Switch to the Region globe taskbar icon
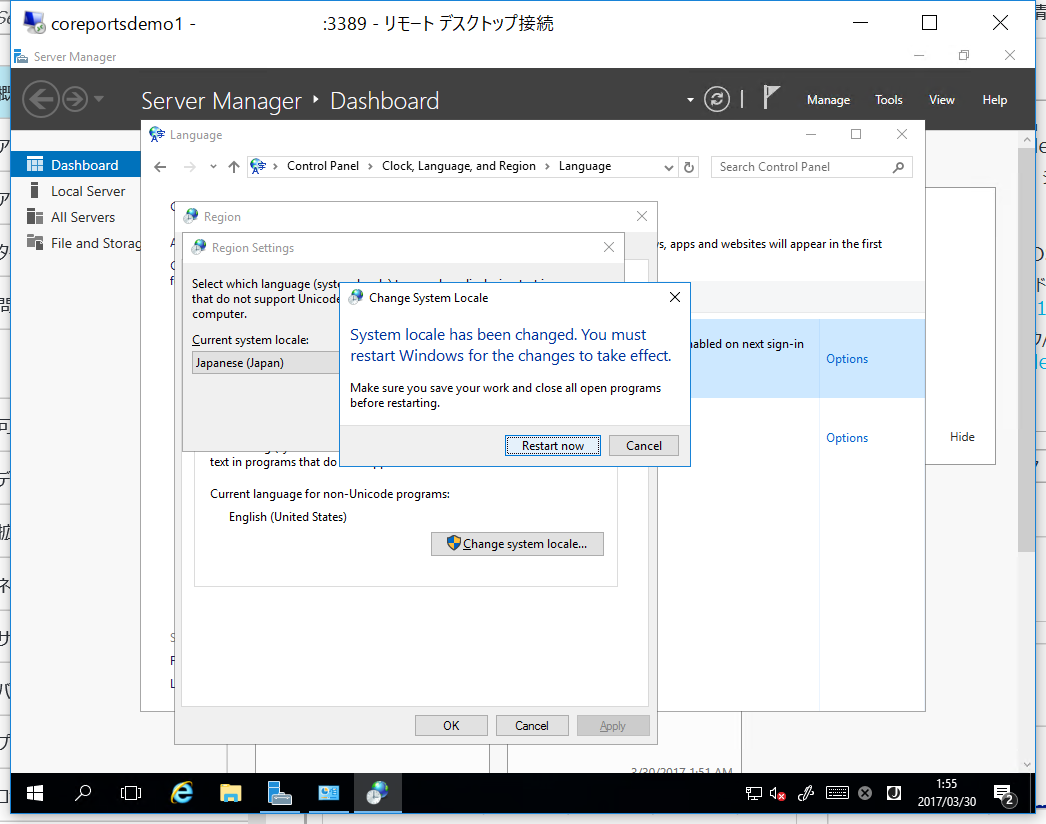This screenshot has height=824, width=1046. tap(378, 793)
